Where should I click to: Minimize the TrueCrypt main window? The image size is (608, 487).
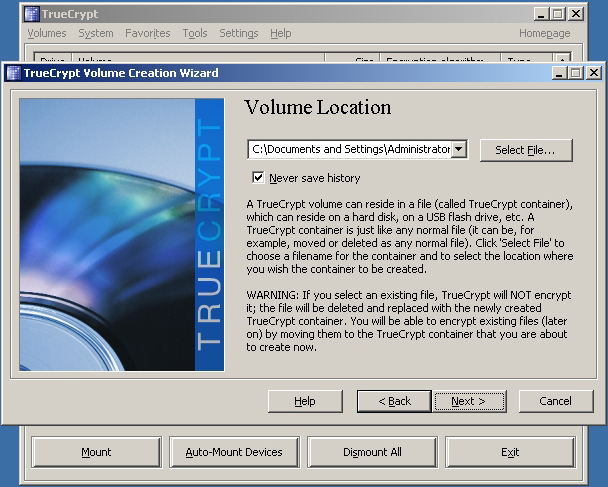point(541,14)
